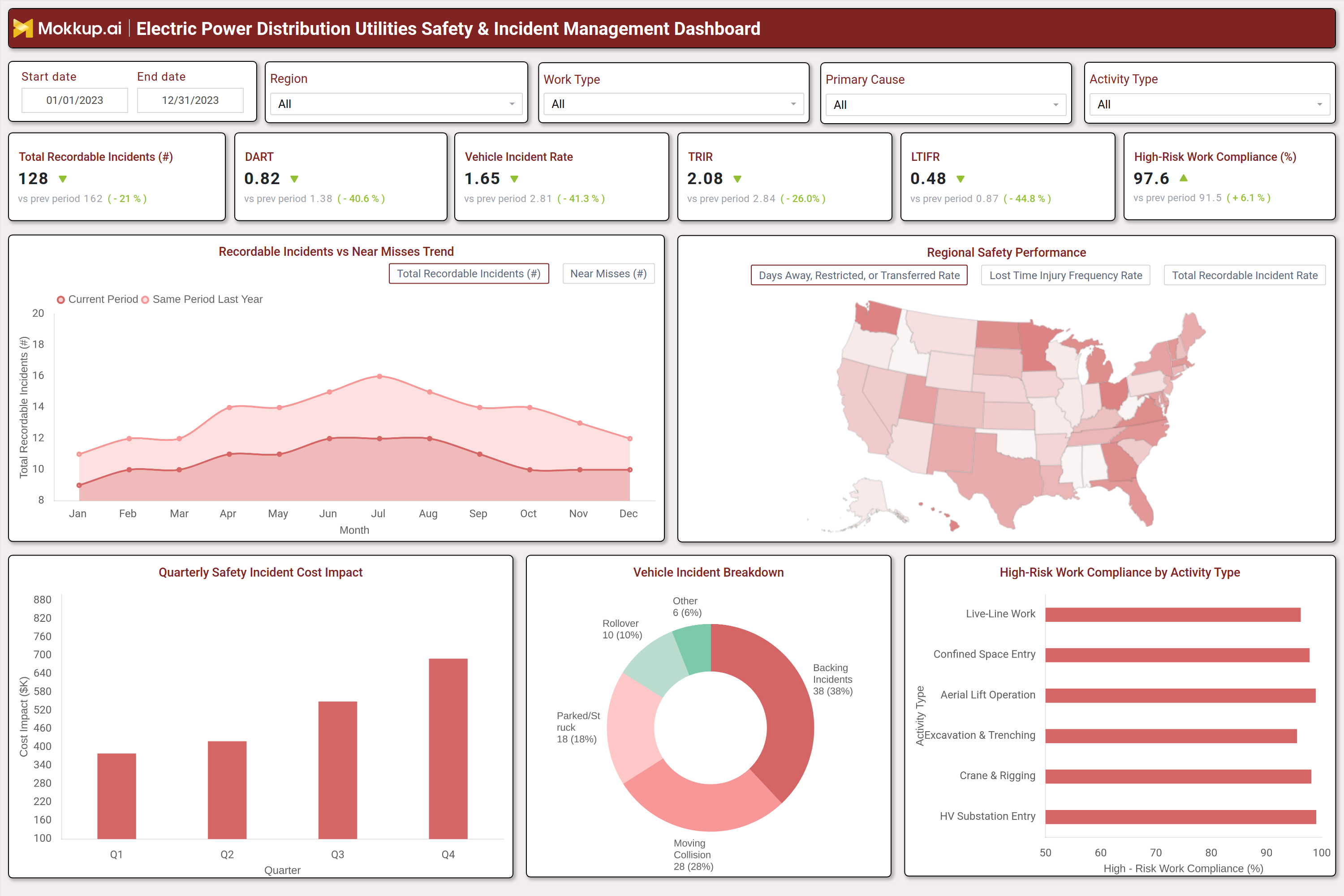Click the Q4 cost bar

coord(448,749)
